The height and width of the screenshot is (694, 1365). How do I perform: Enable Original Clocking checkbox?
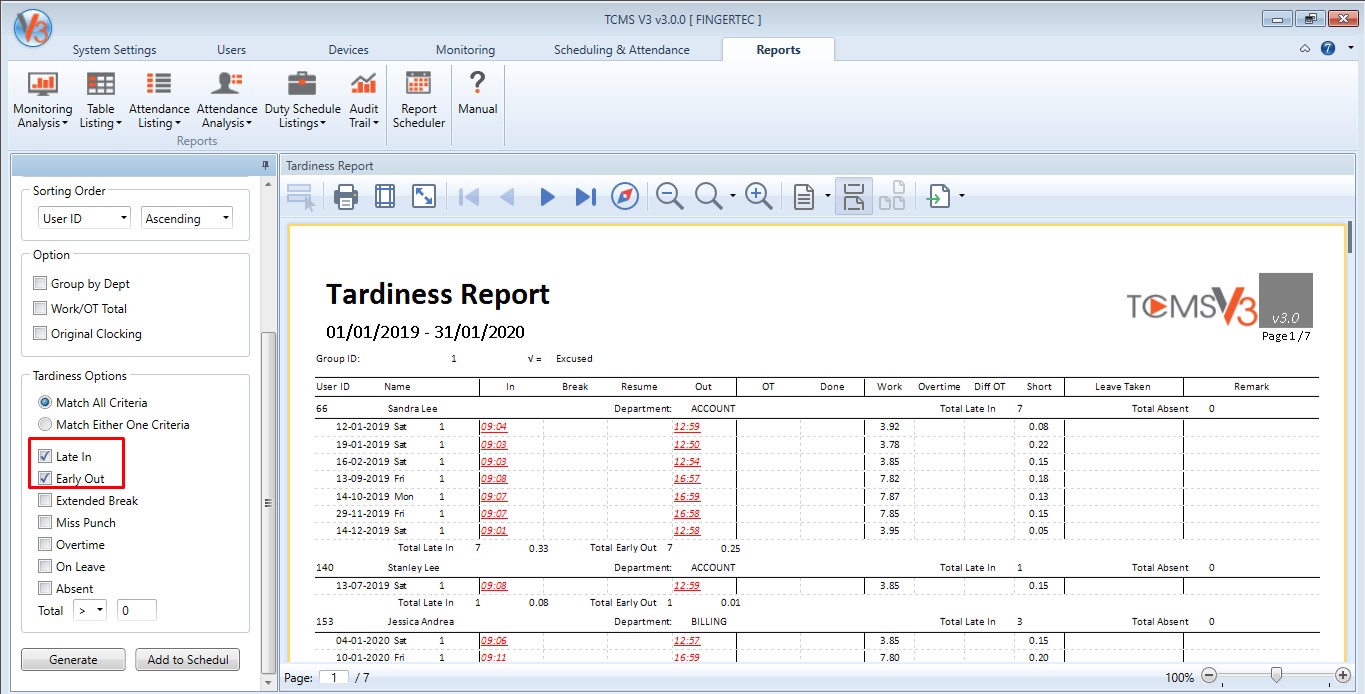click(x=40, y=334)
